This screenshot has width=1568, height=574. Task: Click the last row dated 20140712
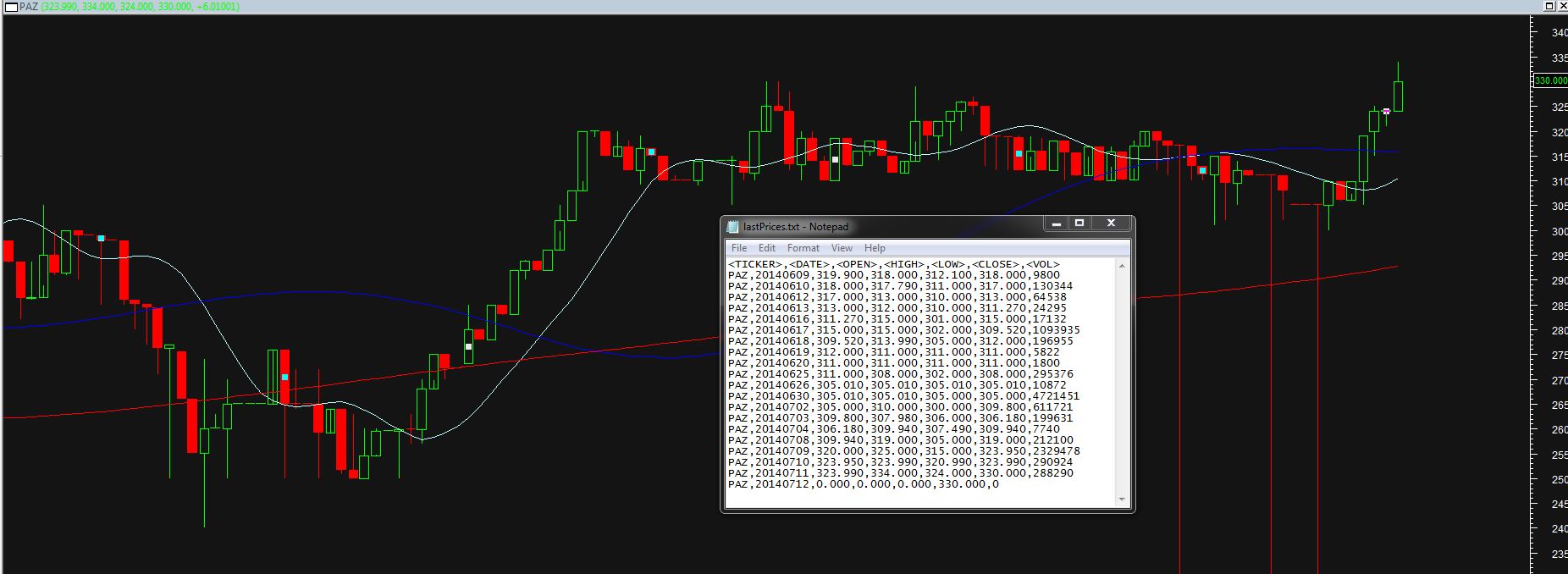pos(863,484)
